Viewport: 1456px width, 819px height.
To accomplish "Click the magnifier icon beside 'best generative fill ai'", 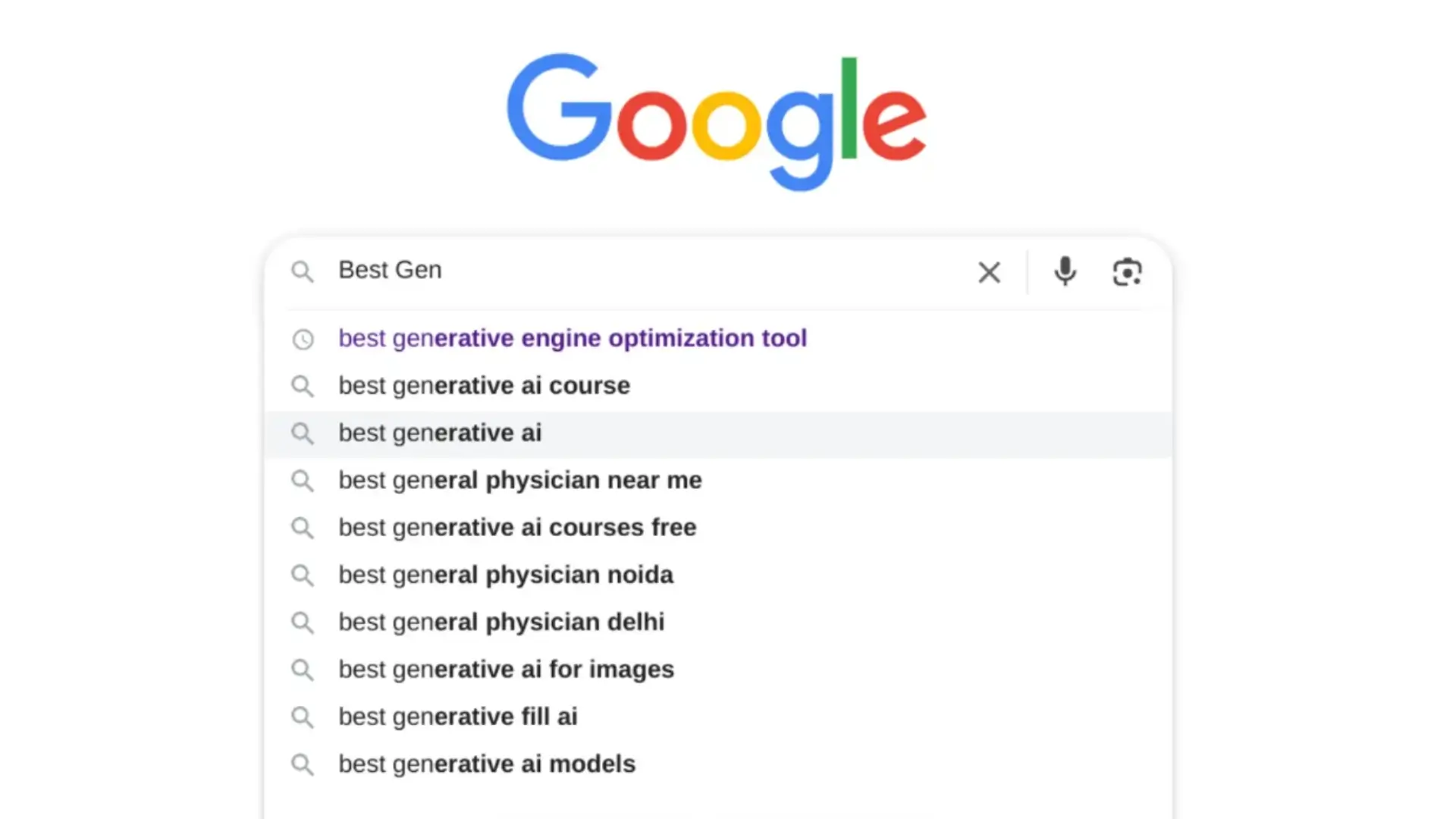I will 303,717.
